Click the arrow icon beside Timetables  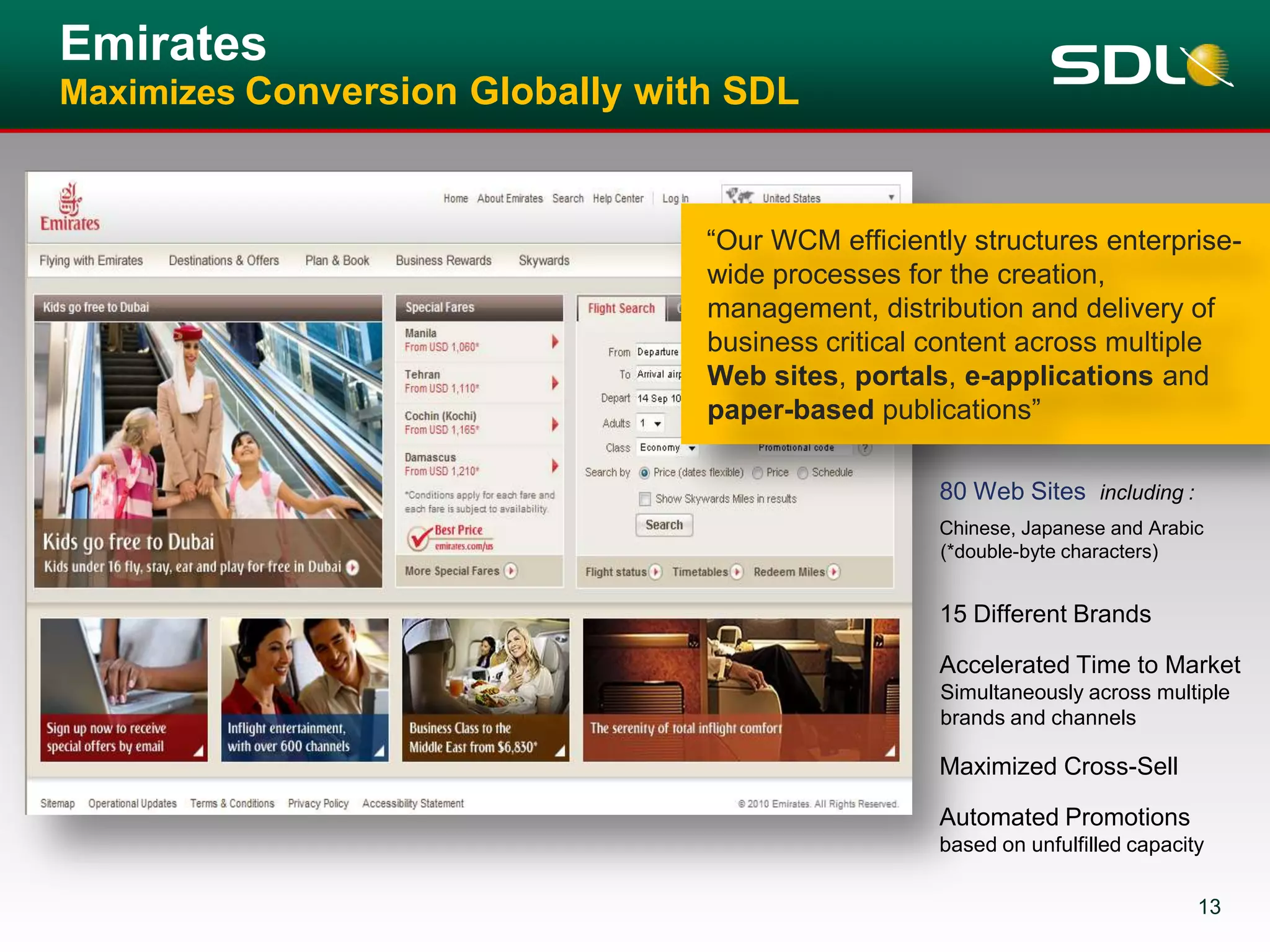[737, 571]
